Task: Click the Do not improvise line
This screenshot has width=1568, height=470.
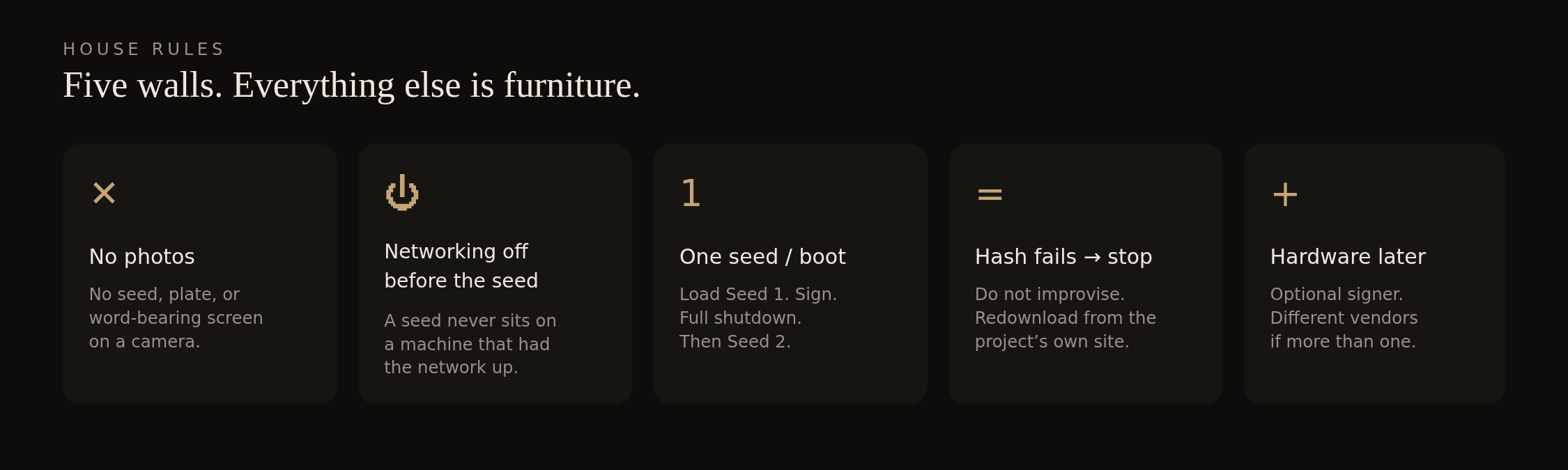Action: [1050, 295]
